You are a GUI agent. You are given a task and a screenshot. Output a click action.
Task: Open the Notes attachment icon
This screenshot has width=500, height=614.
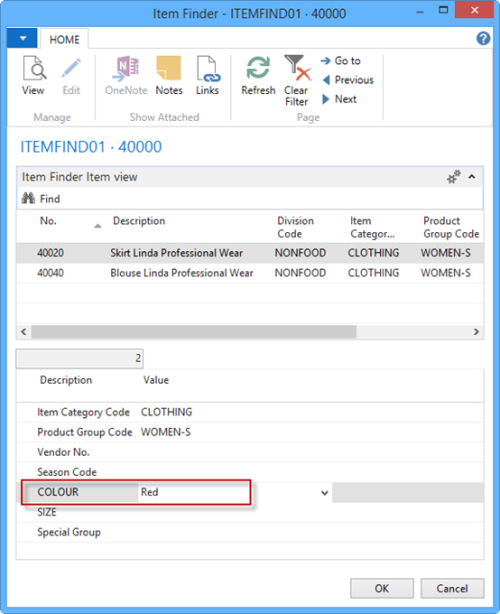tap(169, 68)
